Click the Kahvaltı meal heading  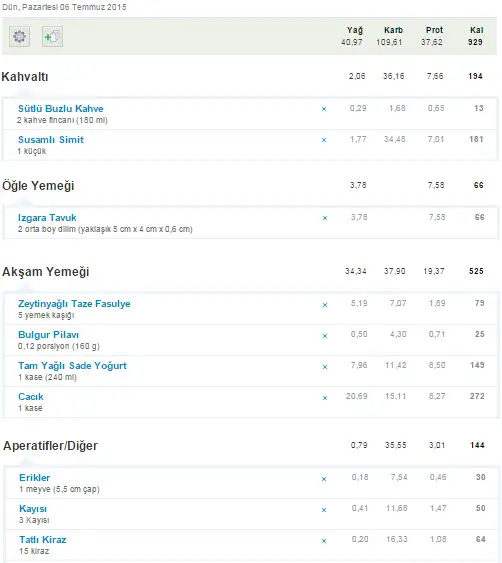[25, 76]
